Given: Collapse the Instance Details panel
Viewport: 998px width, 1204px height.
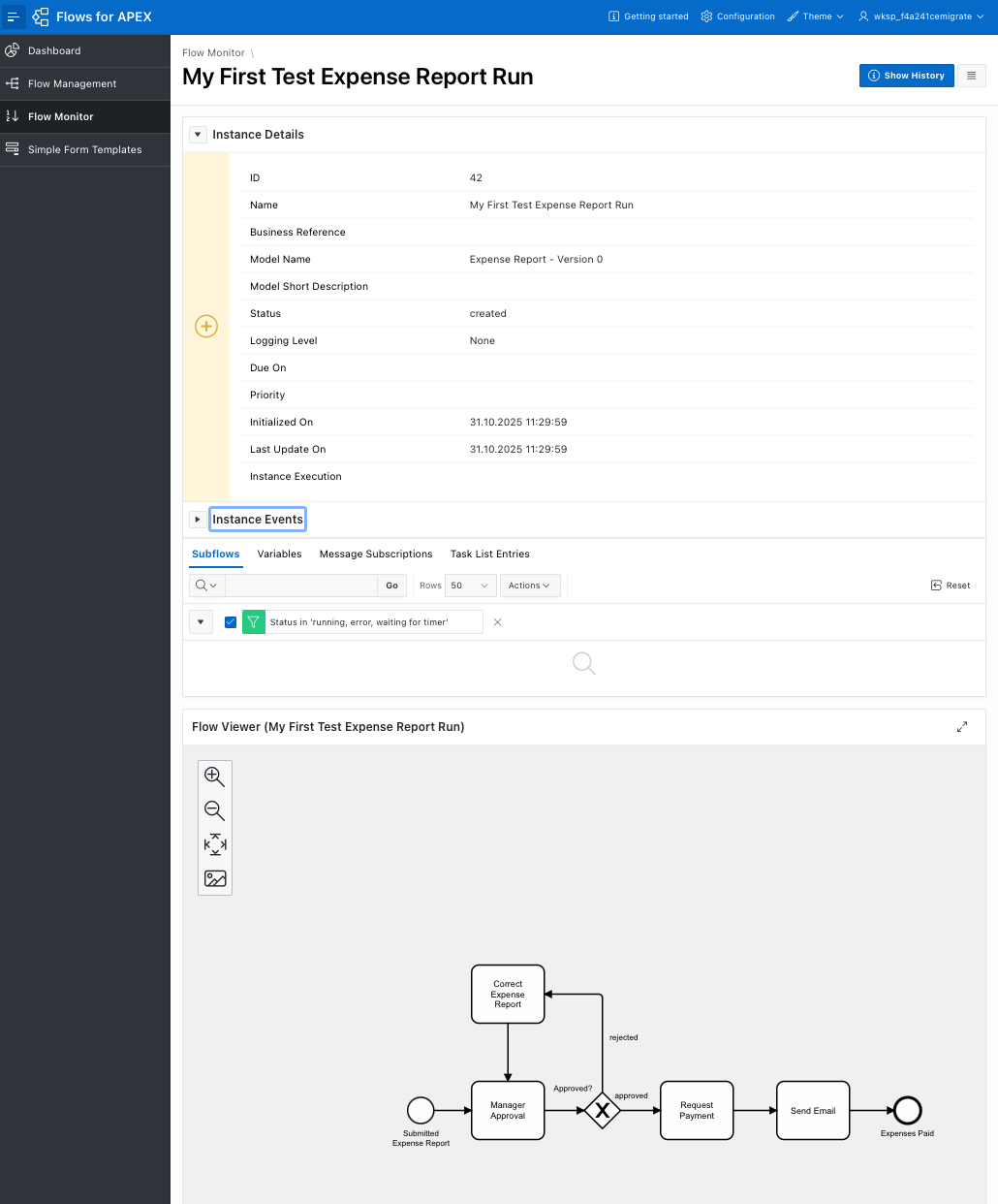Looking at the screenshot, I should coord(198,134).
